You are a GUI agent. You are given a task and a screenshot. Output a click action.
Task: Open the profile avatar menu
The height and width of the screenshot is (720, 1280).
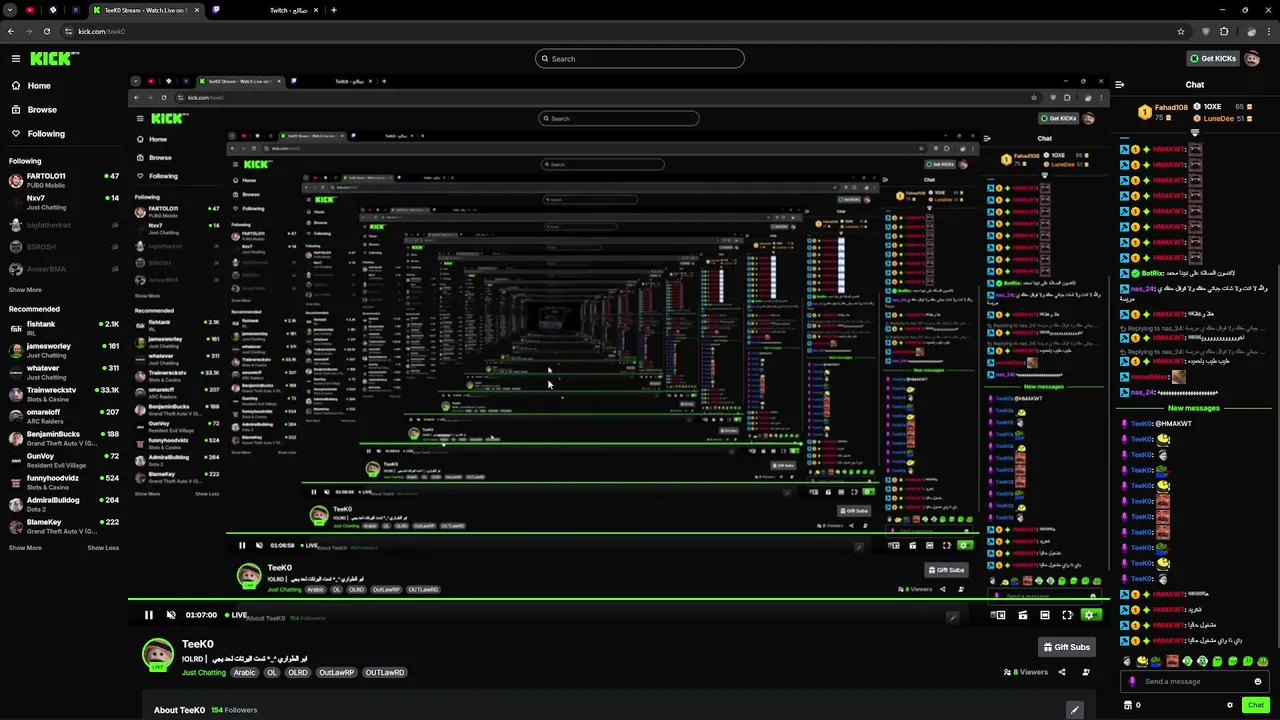pos(1253,59)
